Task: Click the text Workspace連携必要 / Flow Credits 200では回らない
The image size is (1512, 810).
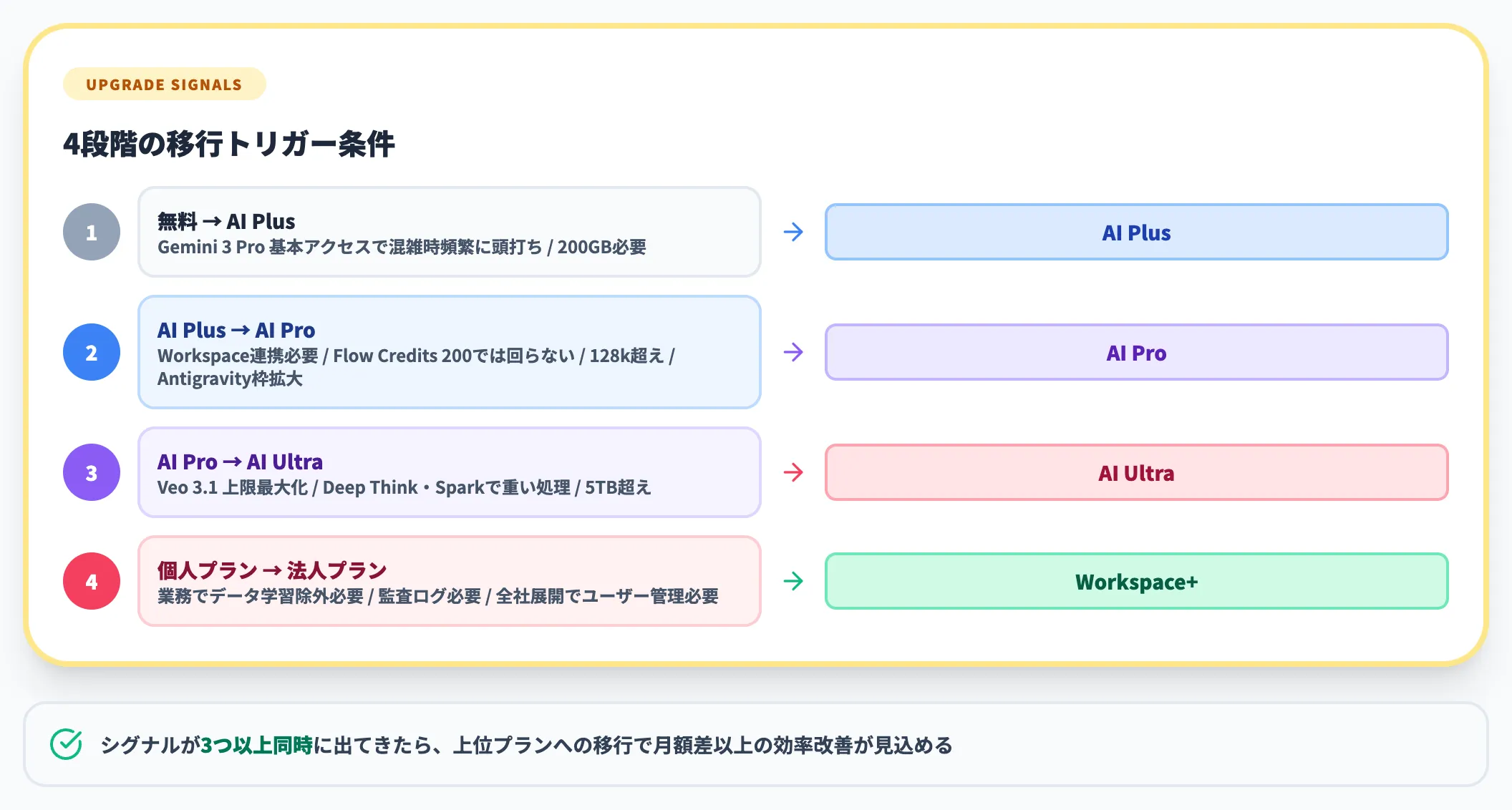Action: click(366, 356)
